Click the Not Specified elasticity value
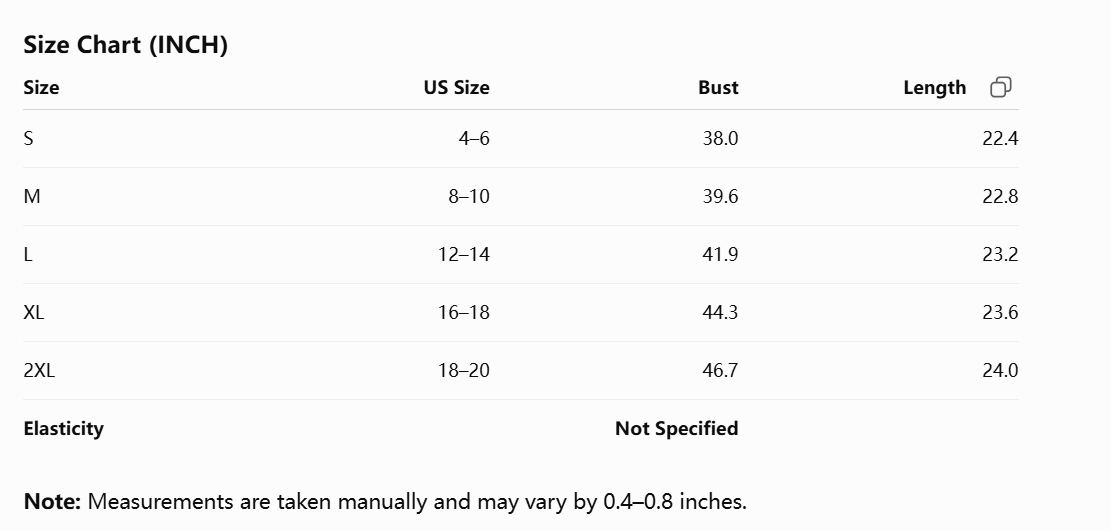Viewport: 1111px width, 531px height. 677,429
